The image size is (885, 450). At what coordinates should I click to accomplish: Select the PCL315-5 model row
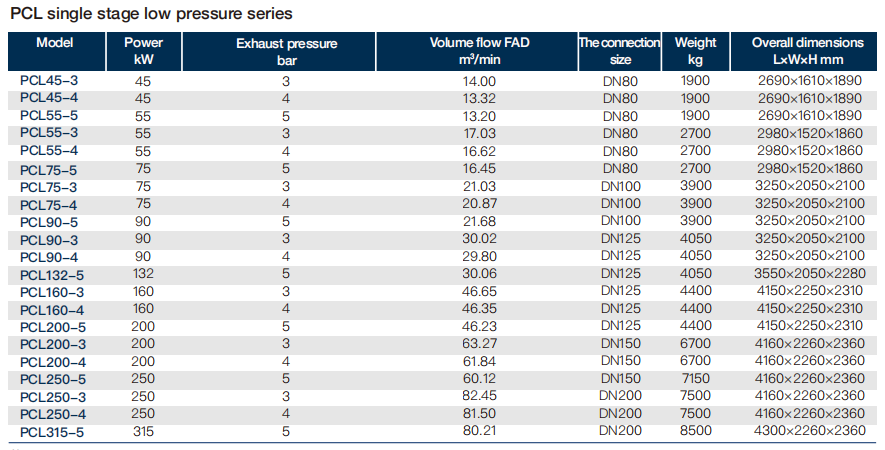click(x=442, y=432)
